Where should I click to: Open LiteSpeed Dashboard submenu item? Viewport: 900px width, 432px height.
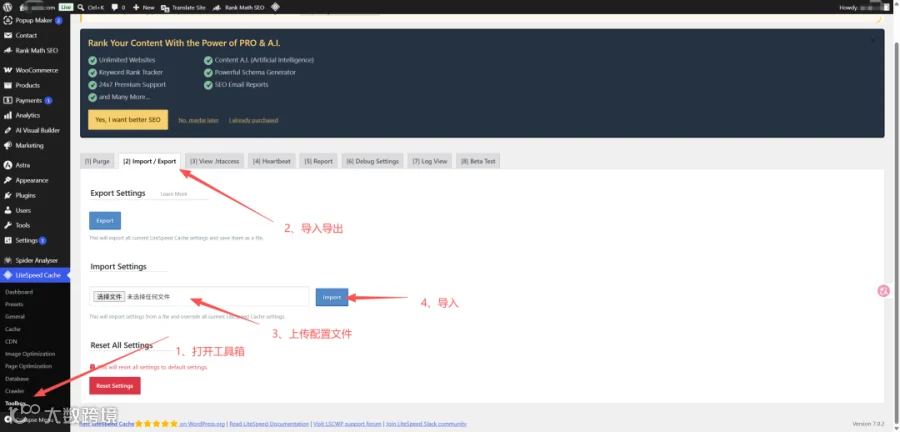(19, 292)
